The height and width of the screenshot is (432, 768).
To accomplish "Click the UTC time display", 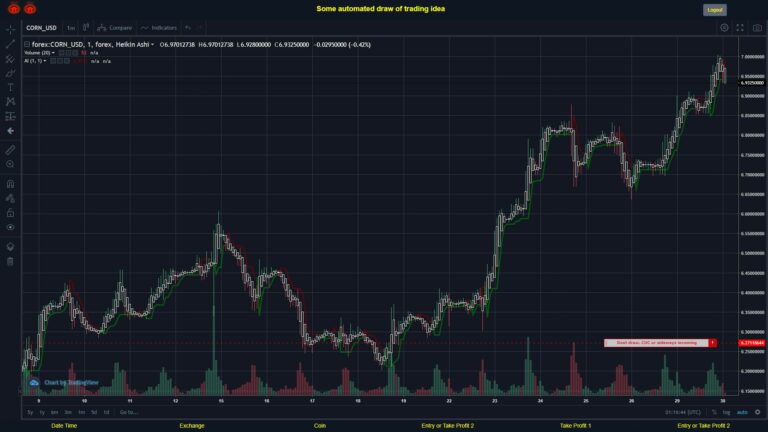I will (x=682, y=412).
